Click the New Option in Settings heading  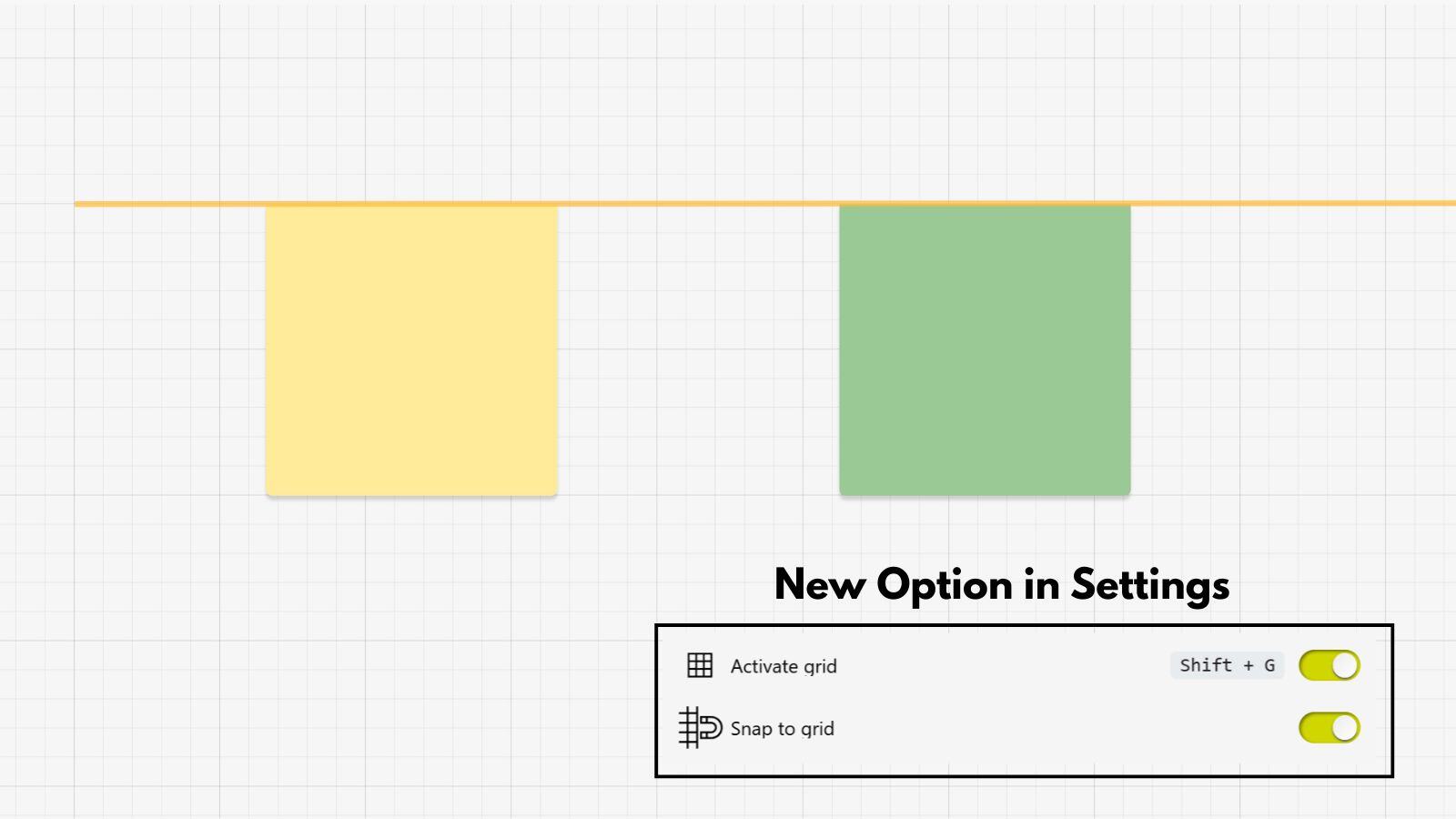click(x=1001, y=586)
